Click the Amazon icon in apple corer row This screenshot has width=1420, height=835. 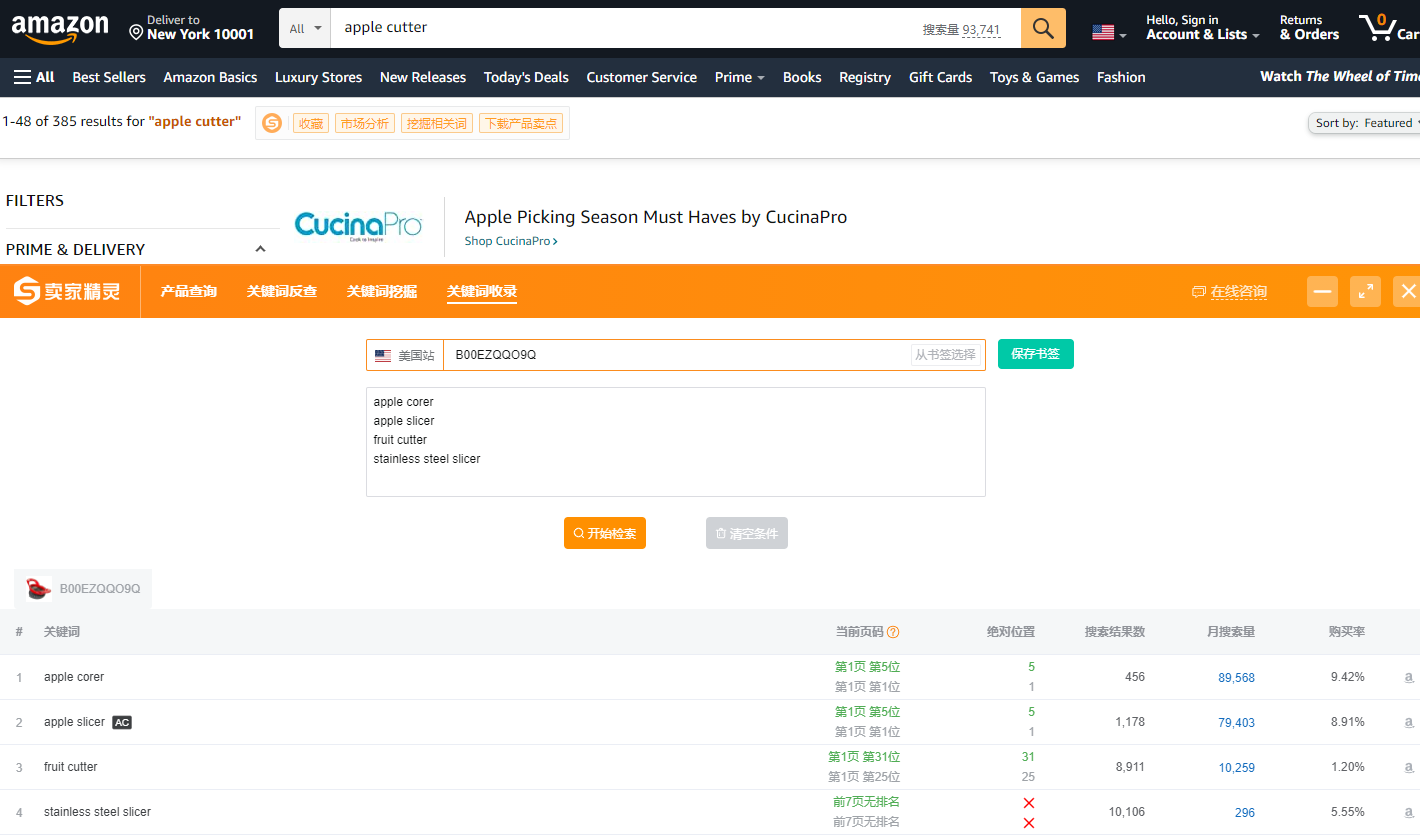[1409, 677]
